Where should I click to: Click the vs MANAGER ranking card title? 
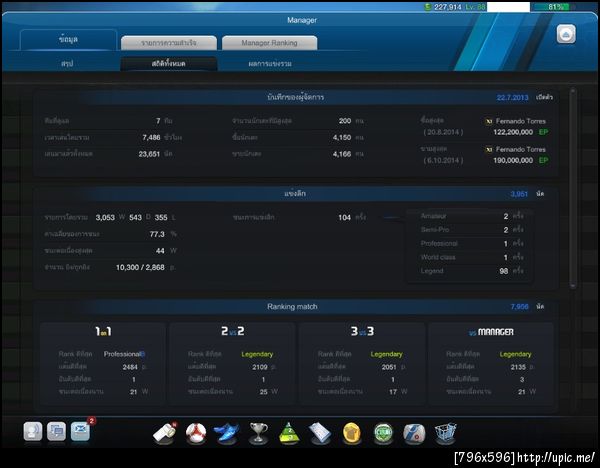[x=491, y=332]
